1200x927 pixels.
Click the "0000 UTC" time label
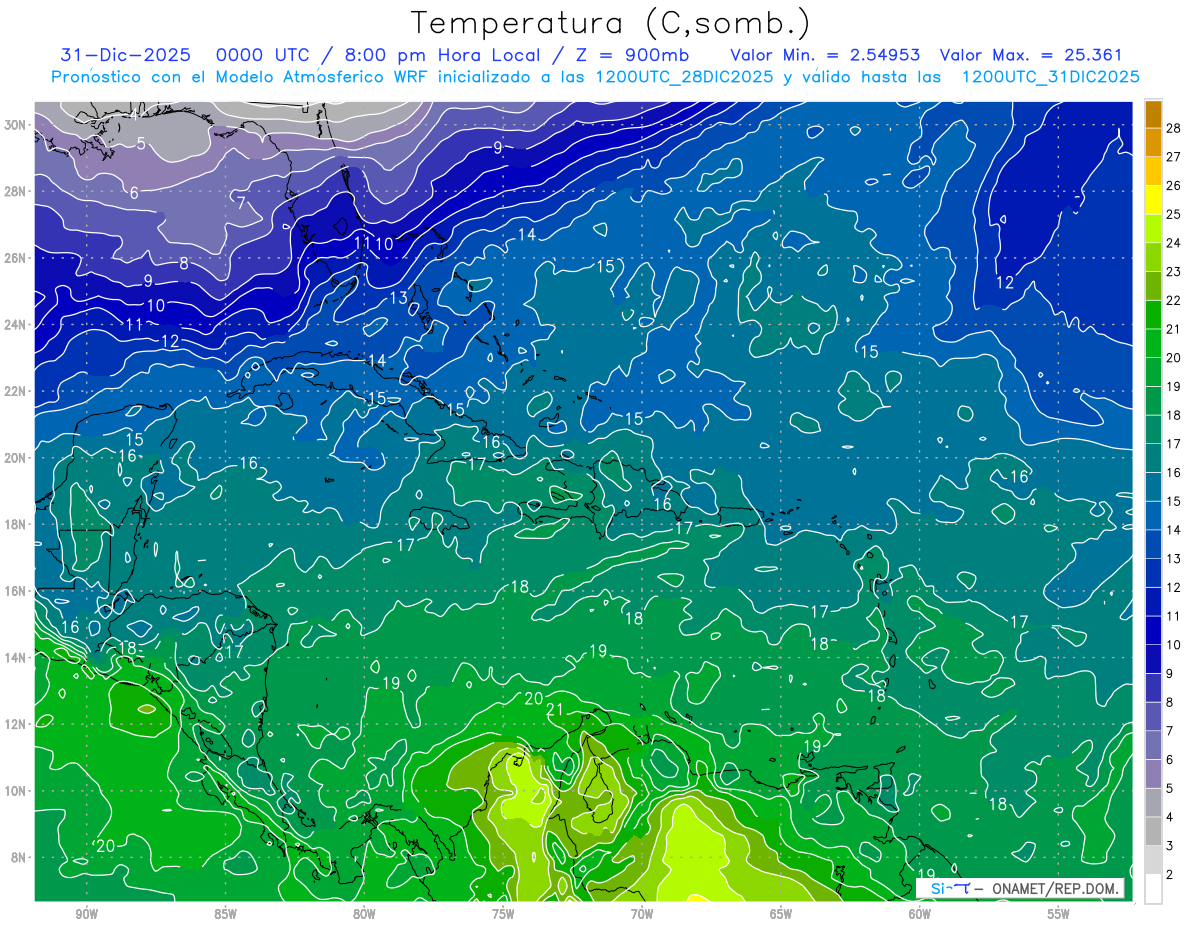click(264, 55)
